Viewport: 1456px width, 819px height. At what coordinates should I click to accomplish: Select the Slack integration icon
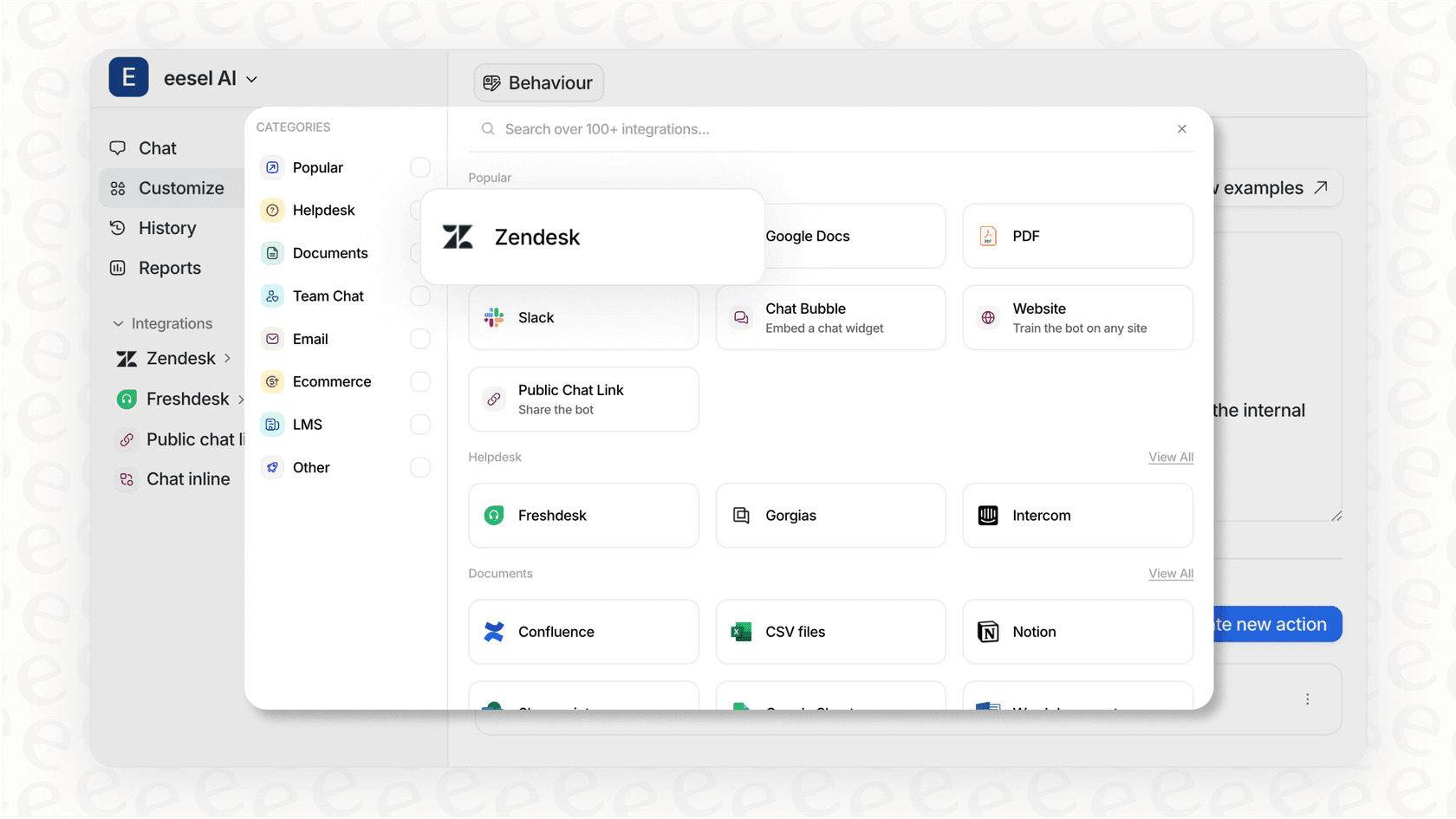[x=494, y=317]
